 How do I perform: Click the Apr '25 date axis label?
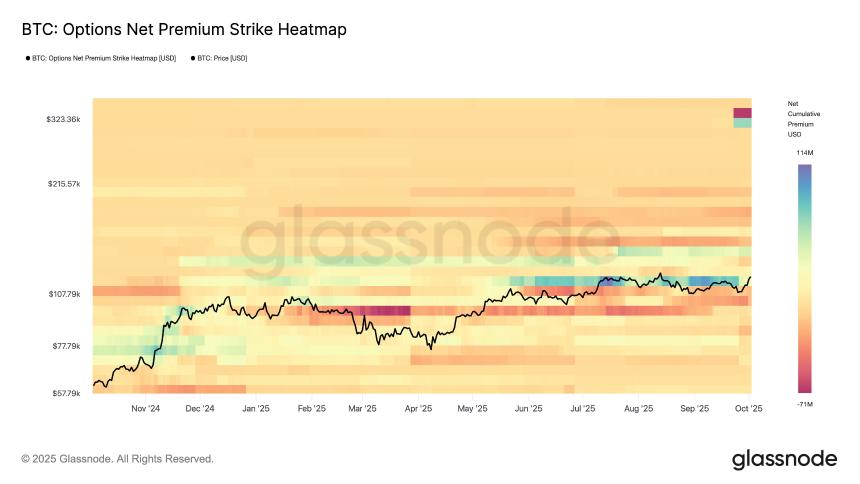pos(417,408)
